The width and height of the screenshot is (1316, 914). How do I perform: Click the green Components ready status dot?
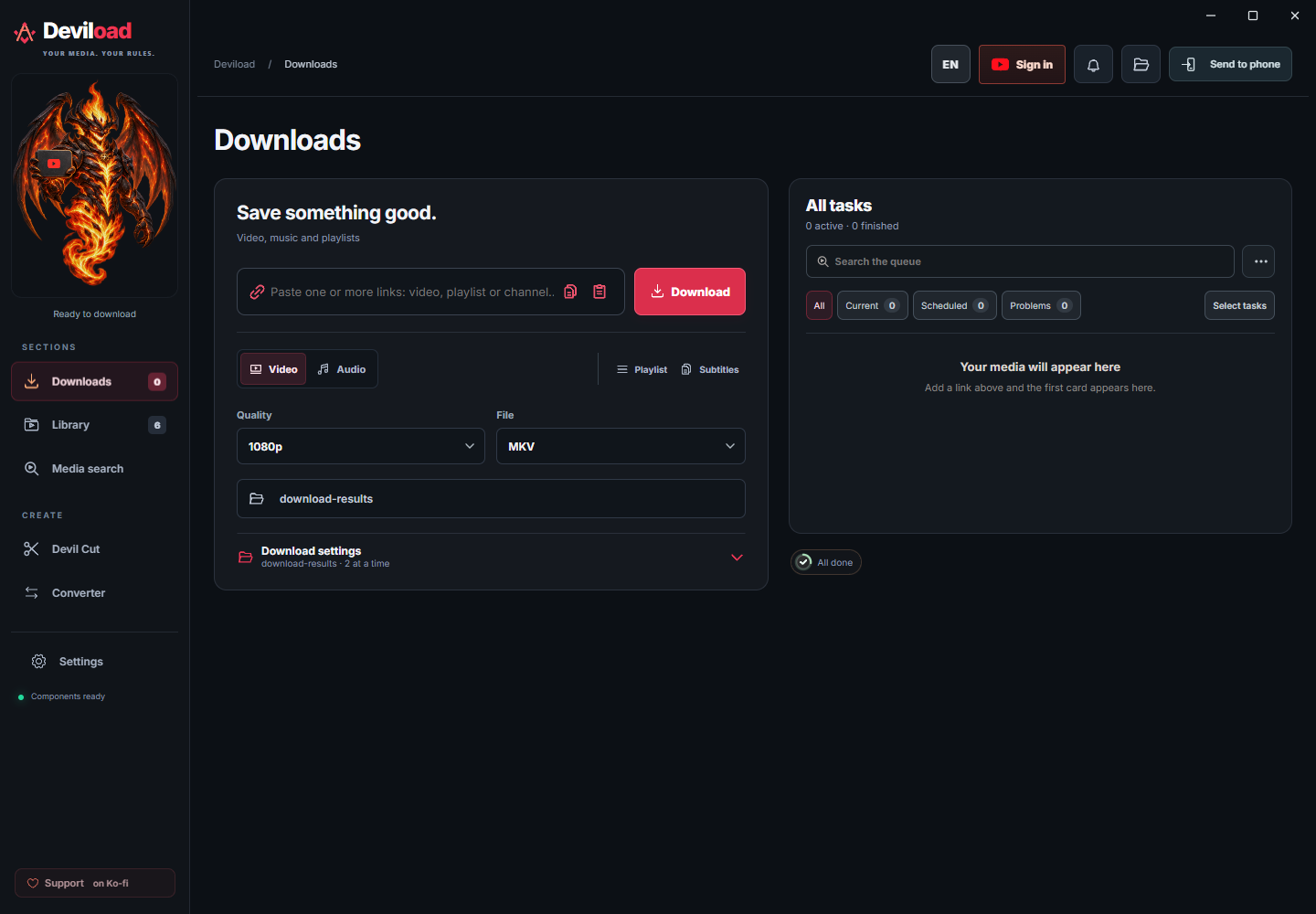click(21, 696)
